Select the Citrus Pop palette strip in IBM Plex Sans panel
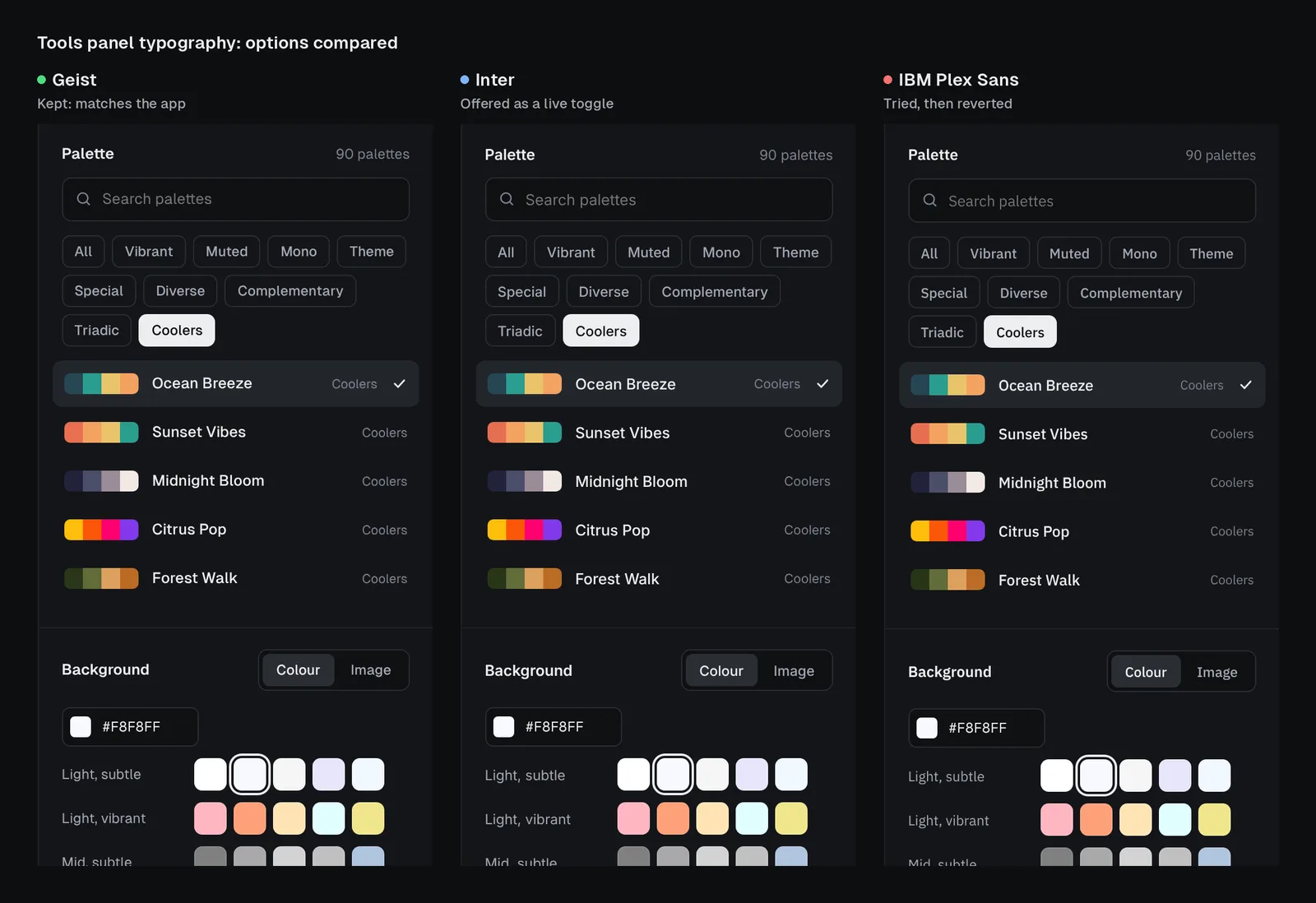Image resolution: width=1316 pixels, height=903 pixels. pos(948,530)
